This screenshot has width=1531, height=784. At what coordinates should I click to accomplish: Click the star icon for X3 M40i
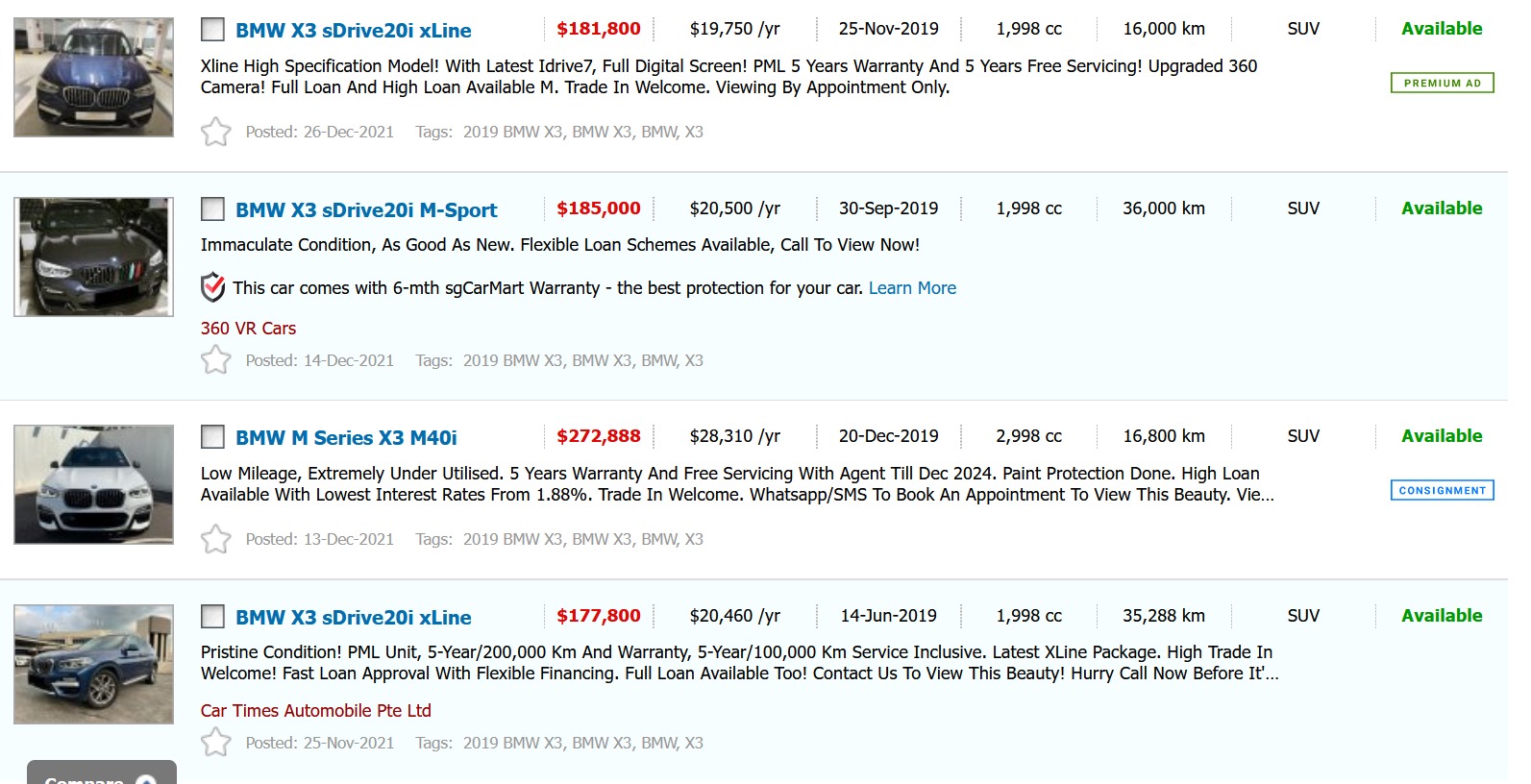(x=216, y=539)
